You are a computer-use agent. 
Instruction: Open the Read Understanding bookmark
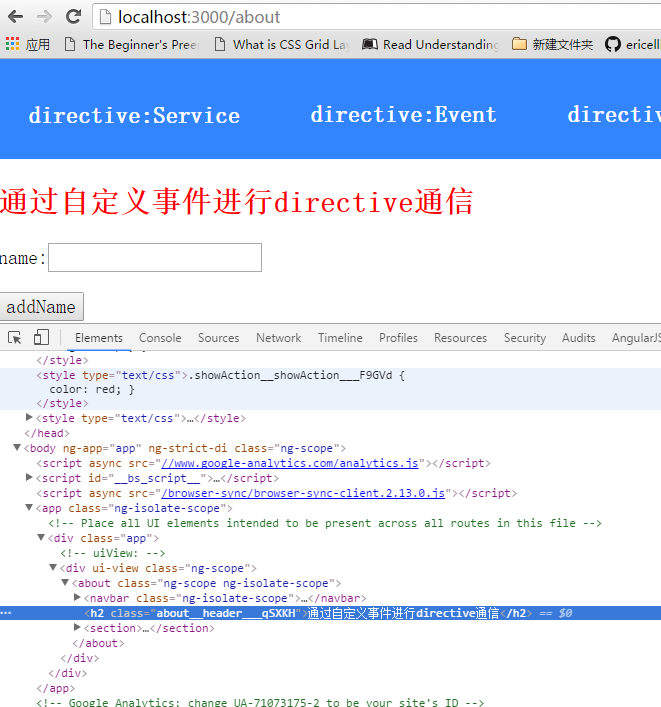(x=431, y=44)
